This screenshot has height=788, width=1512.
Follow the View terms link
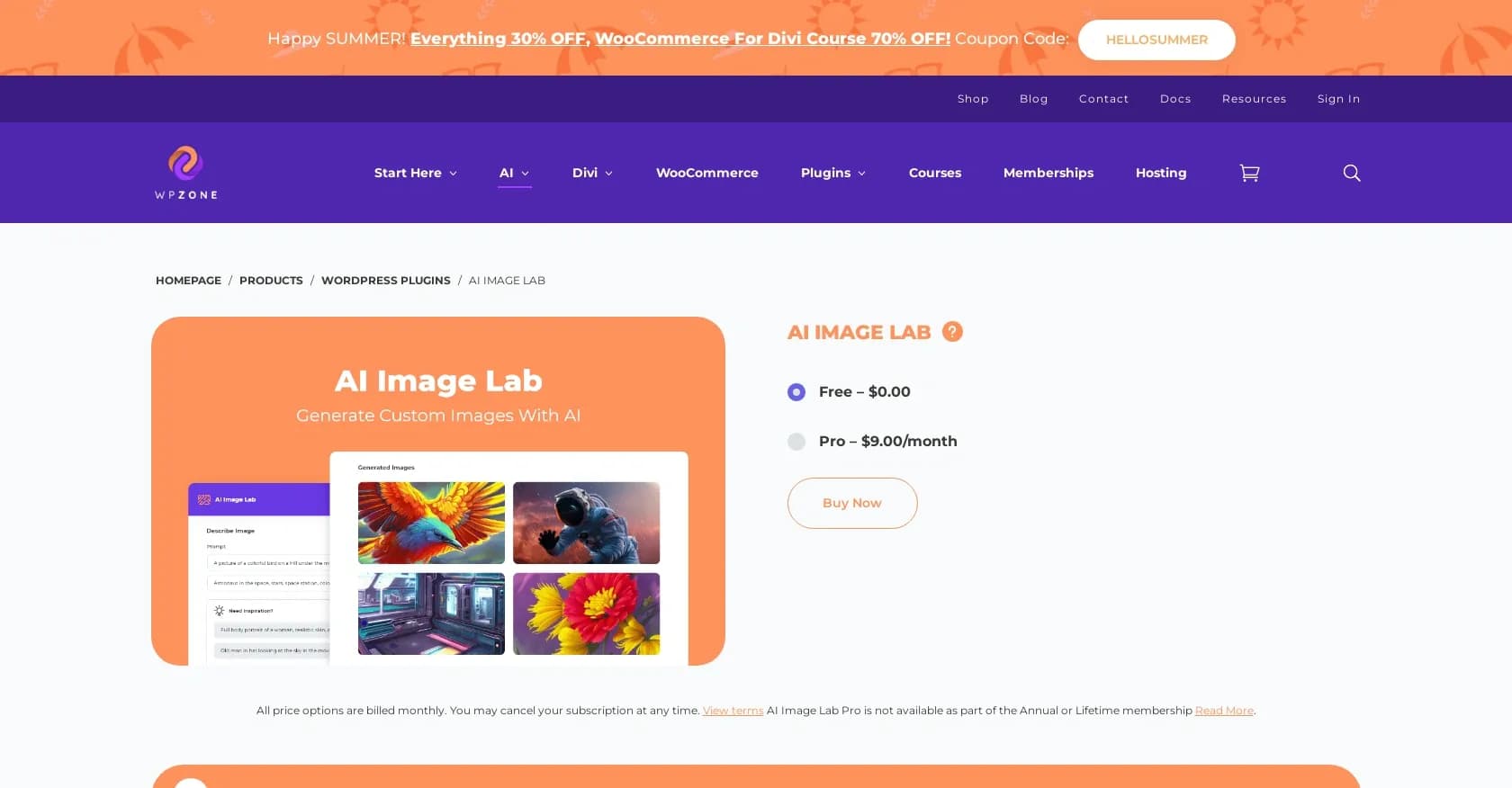click(x=733, y=711)
